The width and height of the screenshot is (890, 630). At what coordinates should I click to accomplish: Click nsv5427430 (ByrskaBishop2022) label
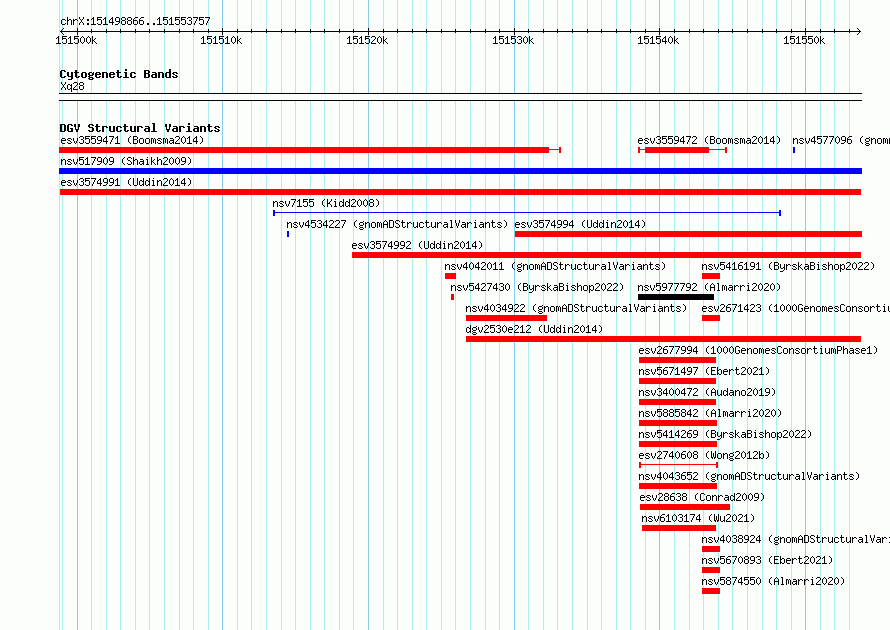[x=537, y=287]
